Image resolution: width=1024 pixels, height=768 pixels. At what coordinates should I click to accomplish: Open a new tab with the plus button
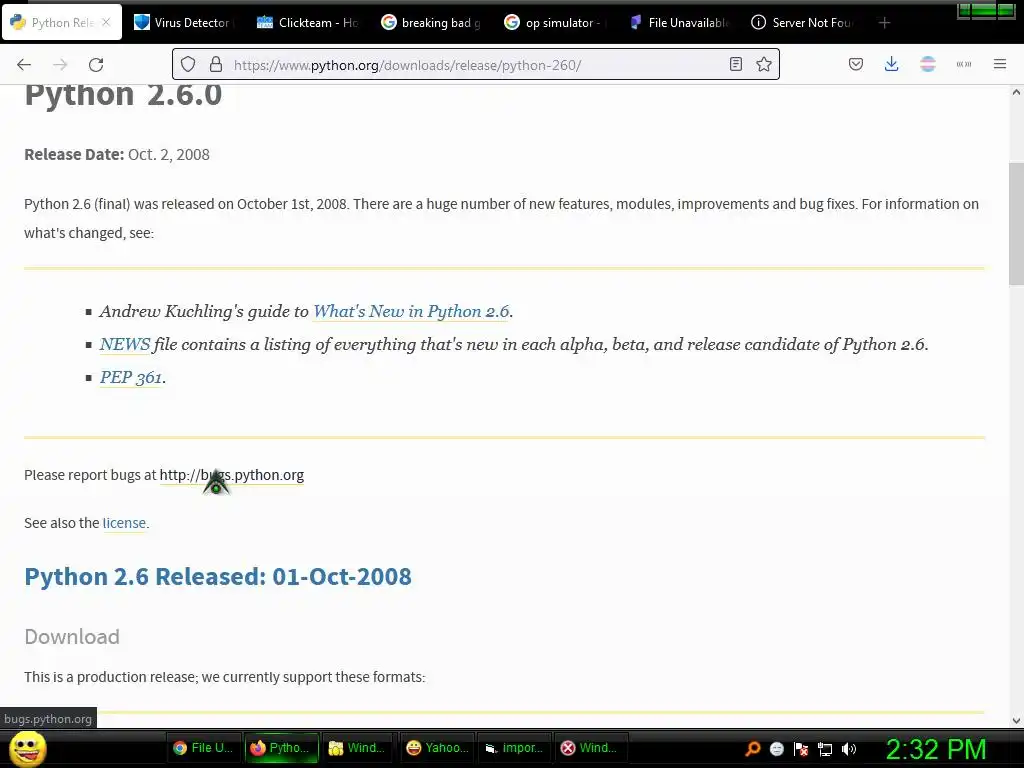tap(884, 23)
